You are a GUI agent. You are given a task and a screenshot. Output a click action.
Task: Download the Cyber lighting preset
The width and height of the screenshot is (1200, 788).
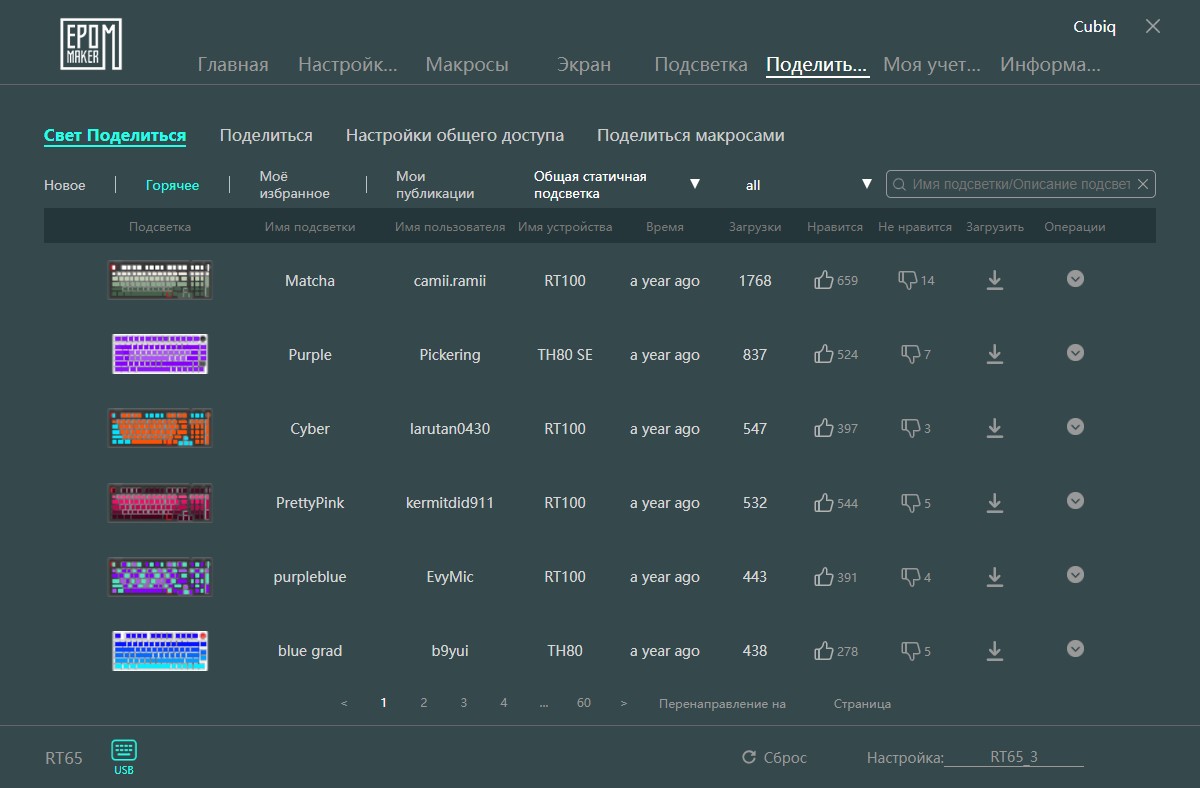click(x=994, y=428)
